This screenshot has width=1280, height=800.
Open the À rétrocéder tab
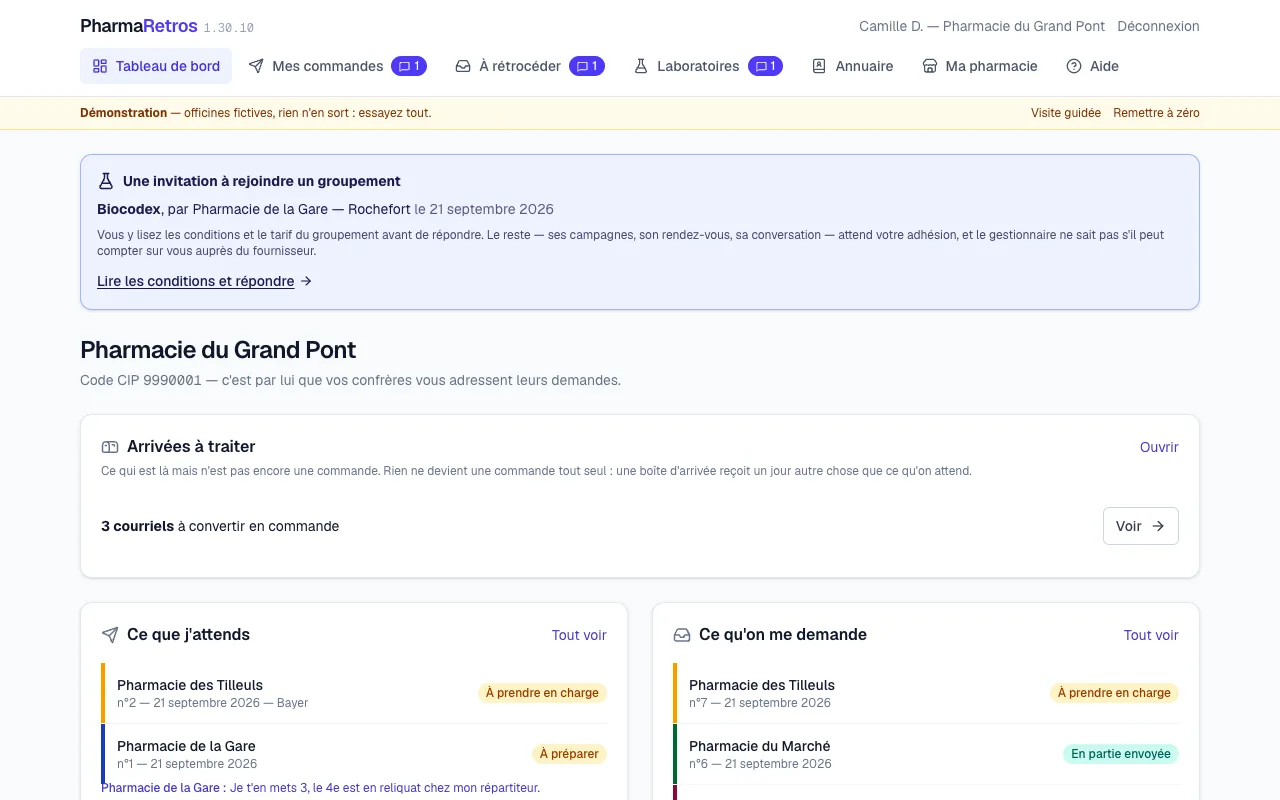click(x=530, y=66)
